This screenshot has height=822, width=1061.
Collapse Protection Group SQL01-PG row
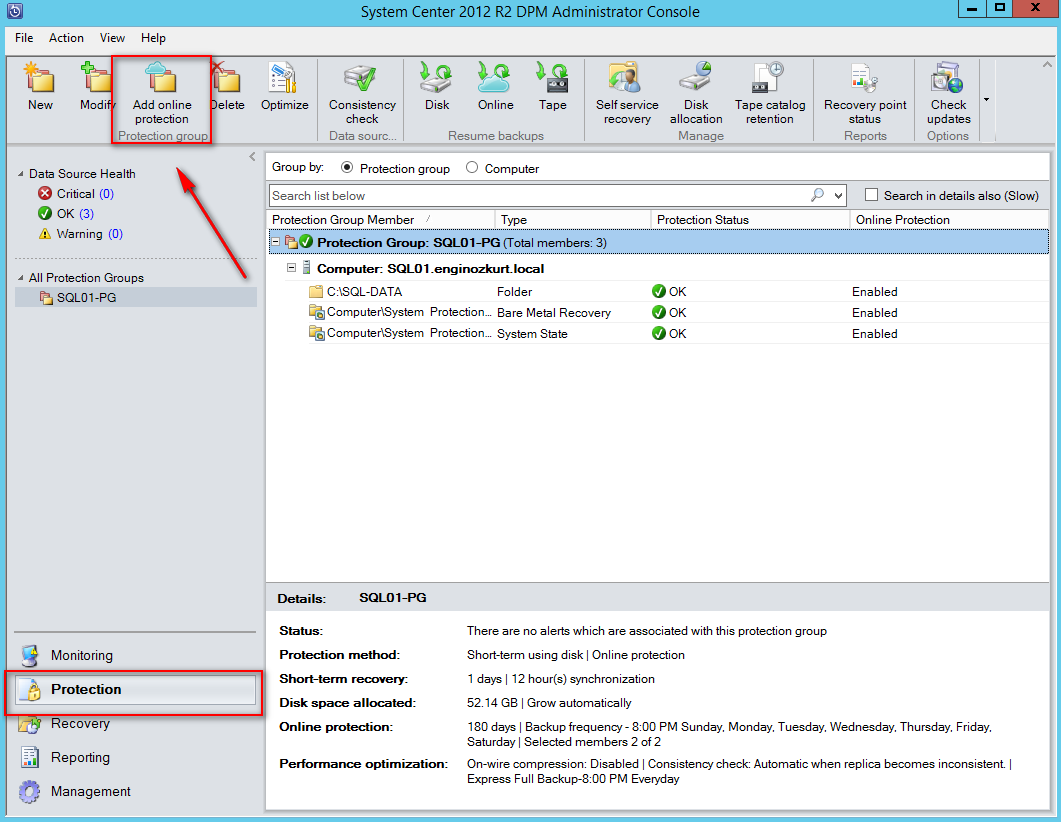[x=276, y=241]
